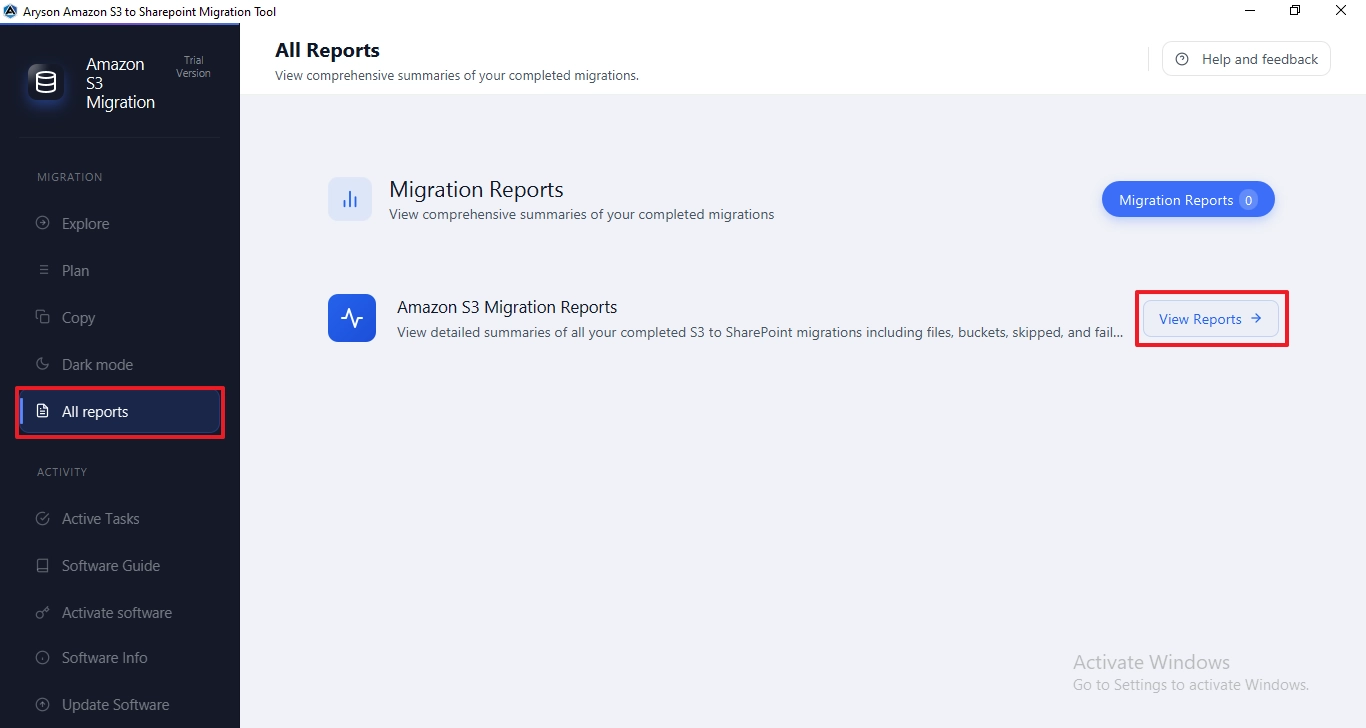1366x728 pixels.
Task: Click the Update Software arrow icon
Action: tap(42, 705)
